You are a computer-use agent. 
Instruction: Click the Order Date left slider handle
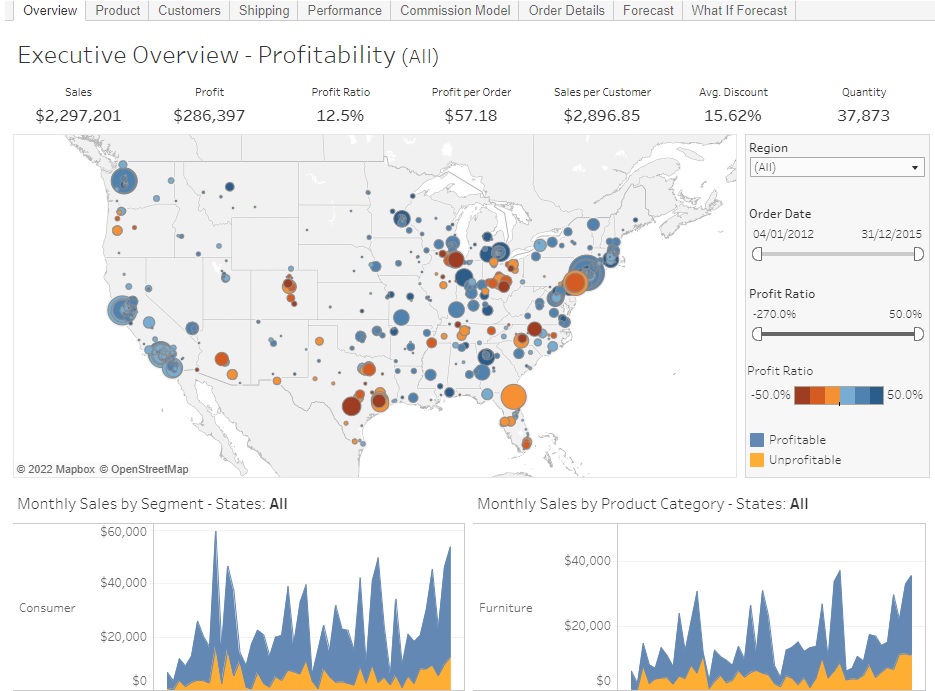757,254
